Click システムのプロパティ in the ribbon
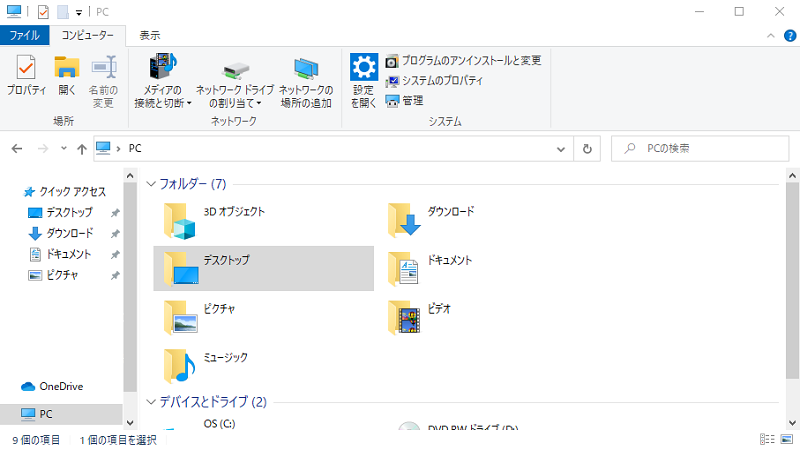The width and height of the screenshot is (800, 450). [434, 81]
